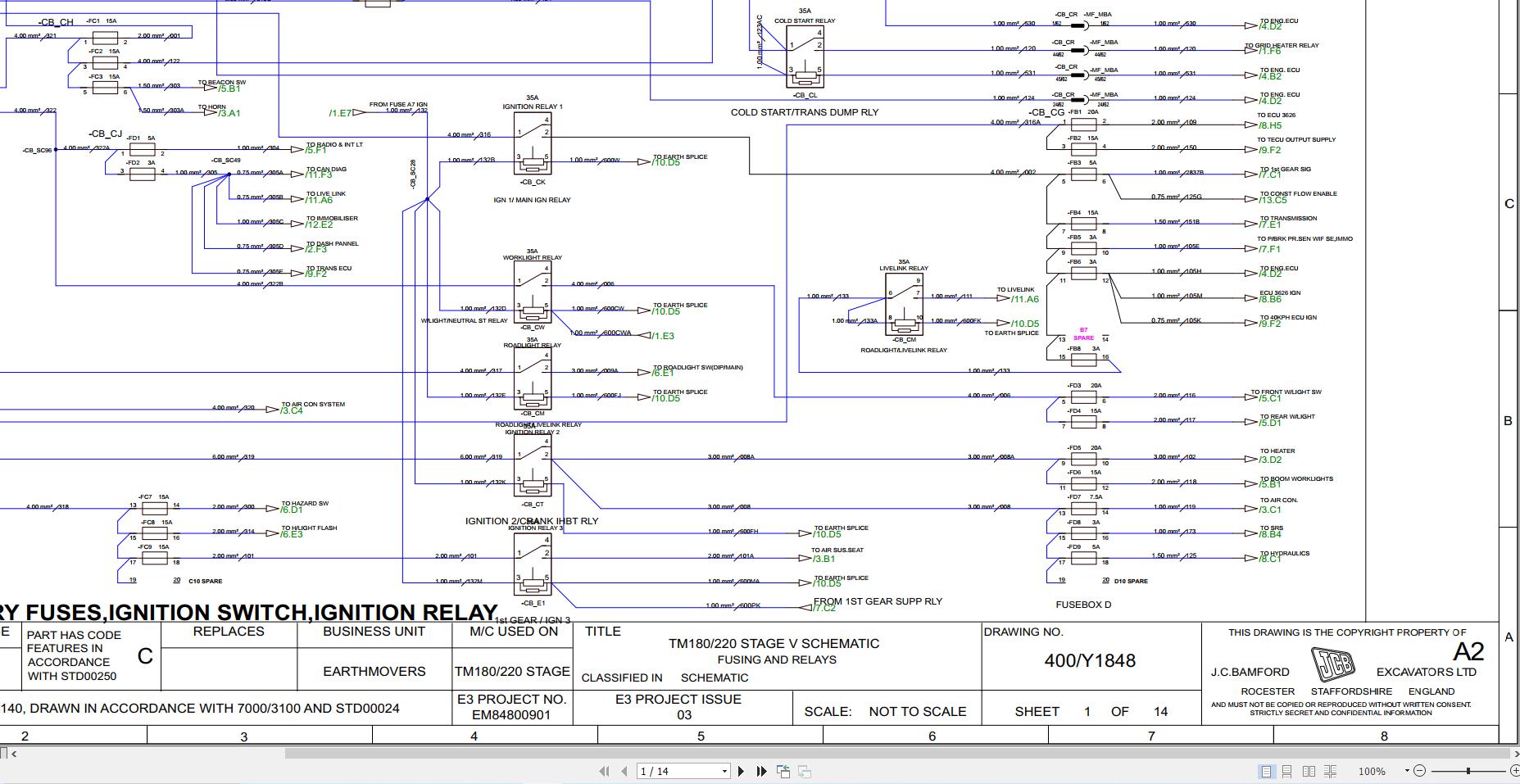Click the TO AIR SUS.SEAT reference
This screenshot has height=784, width=1520.
837,551
